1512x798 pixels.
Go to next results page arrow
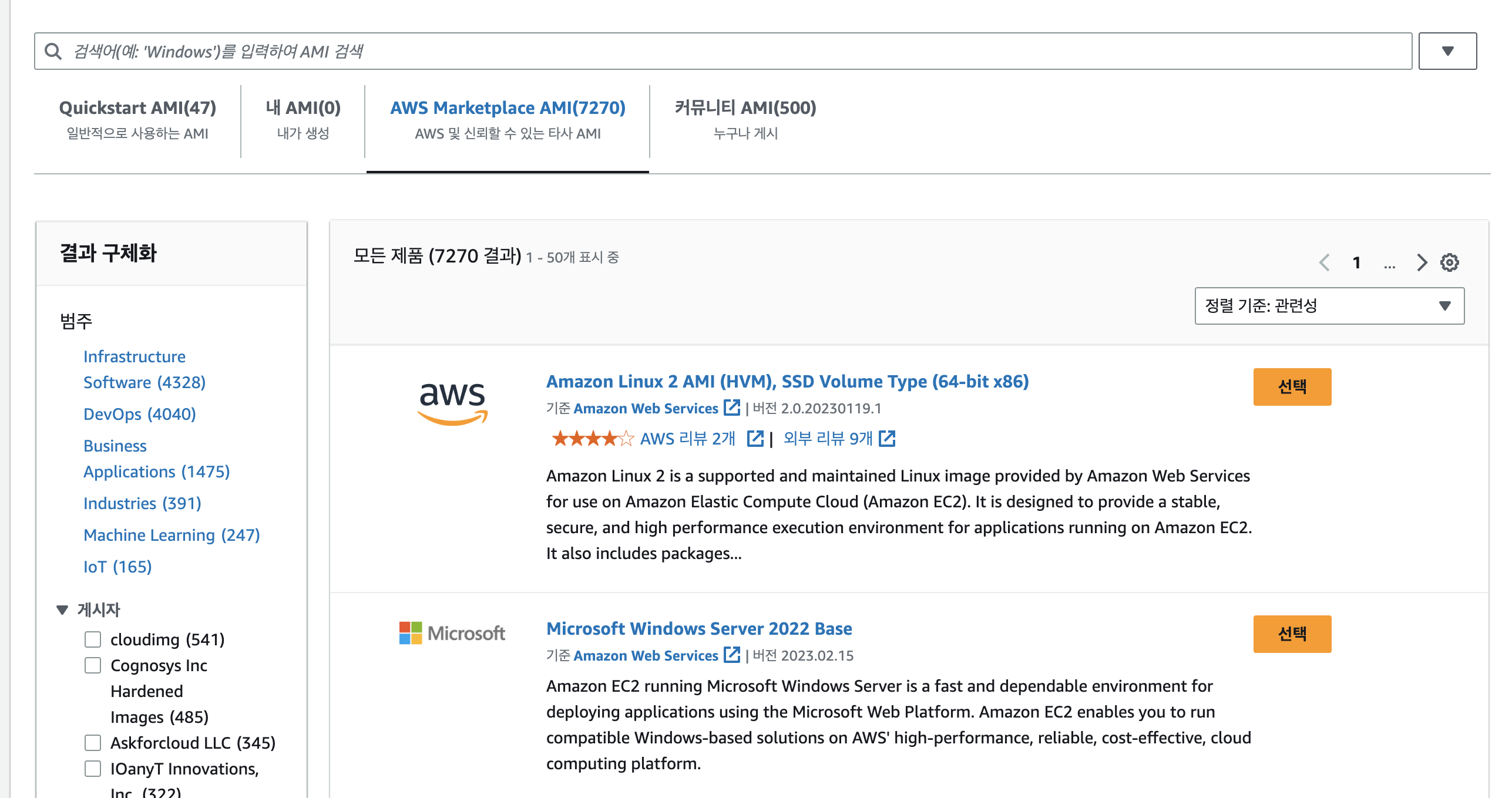coord(1422,262)
